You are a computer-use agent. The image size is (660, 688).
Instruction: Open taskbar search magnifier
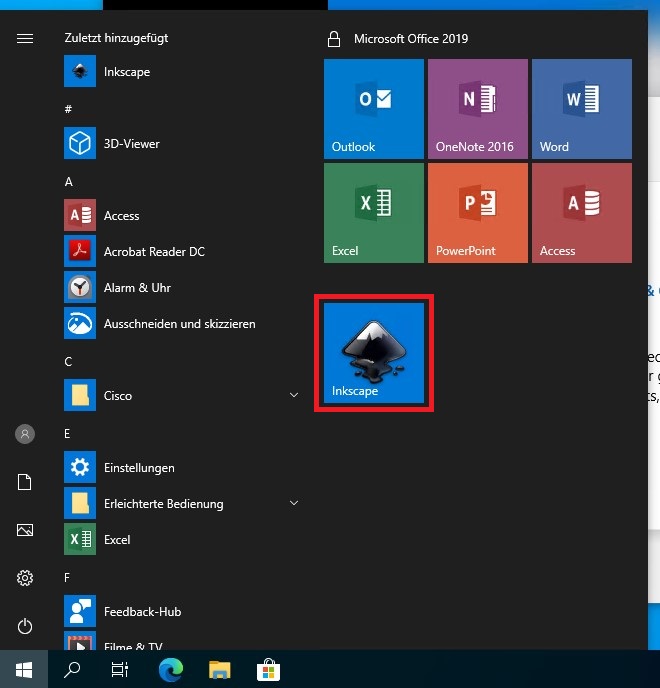72,669
